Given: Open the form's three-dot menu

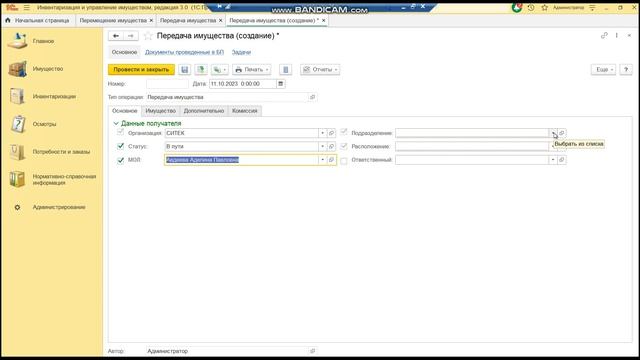Looking at the screenshot, I should tap(617, 36).
